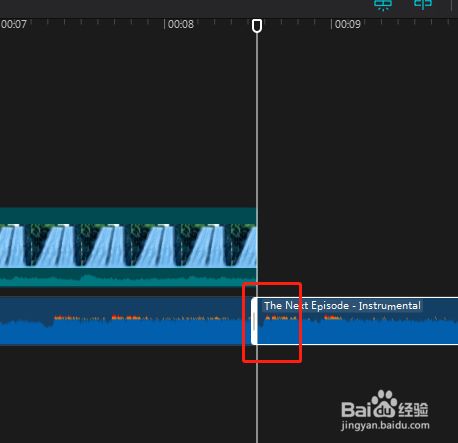Toggle the teal snapping icon with dots beneath
458x443 pixels.
383,5
